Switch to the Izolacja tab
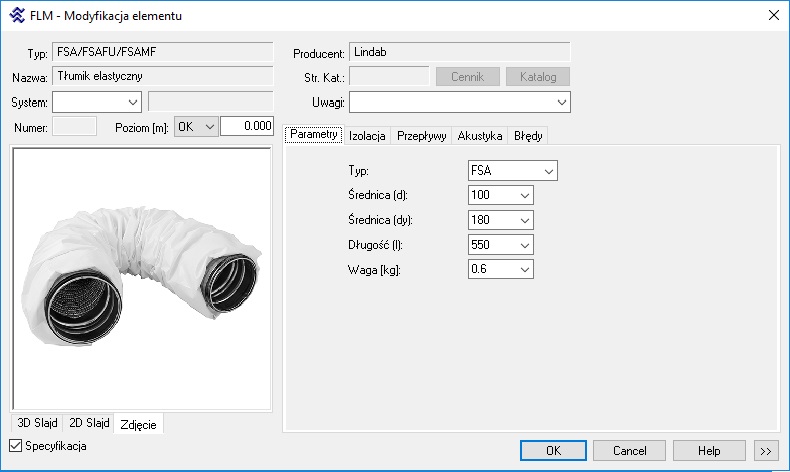Image resolution: width=790 pixels, height=472 pixels. [x=367, y=136]
